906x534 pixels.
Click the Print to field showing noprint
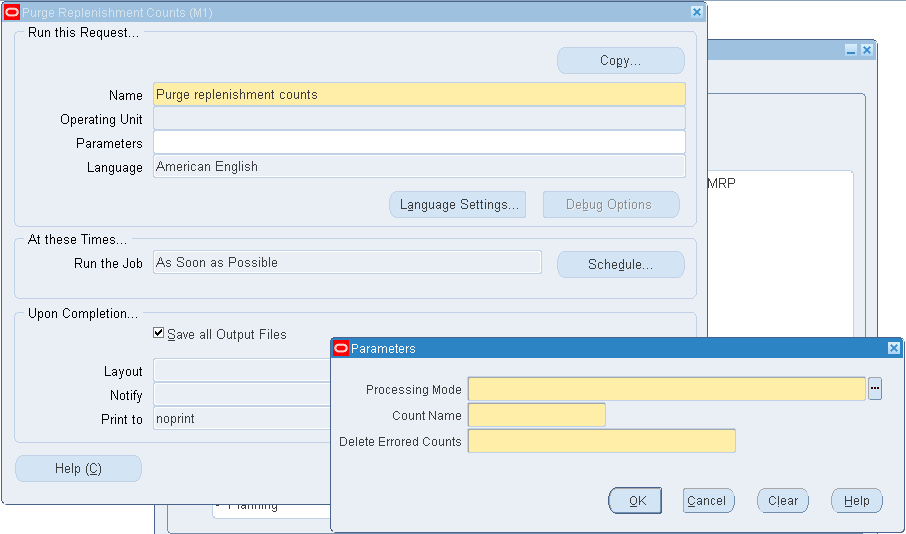pyautogui.click(x=242, y=418)
